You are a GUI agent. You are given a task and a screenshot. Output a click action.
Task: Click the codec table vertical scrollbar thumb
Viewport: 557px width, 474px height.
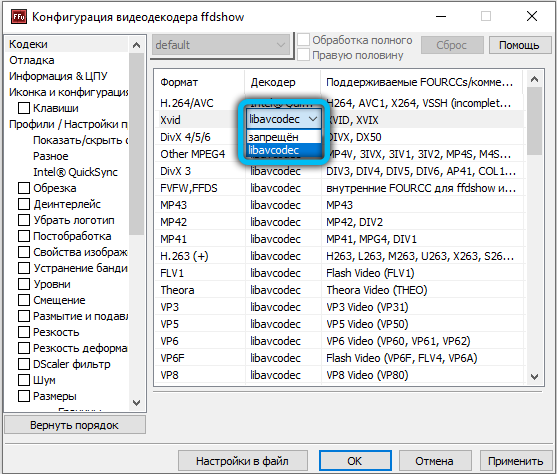click(x=534, y=121)
